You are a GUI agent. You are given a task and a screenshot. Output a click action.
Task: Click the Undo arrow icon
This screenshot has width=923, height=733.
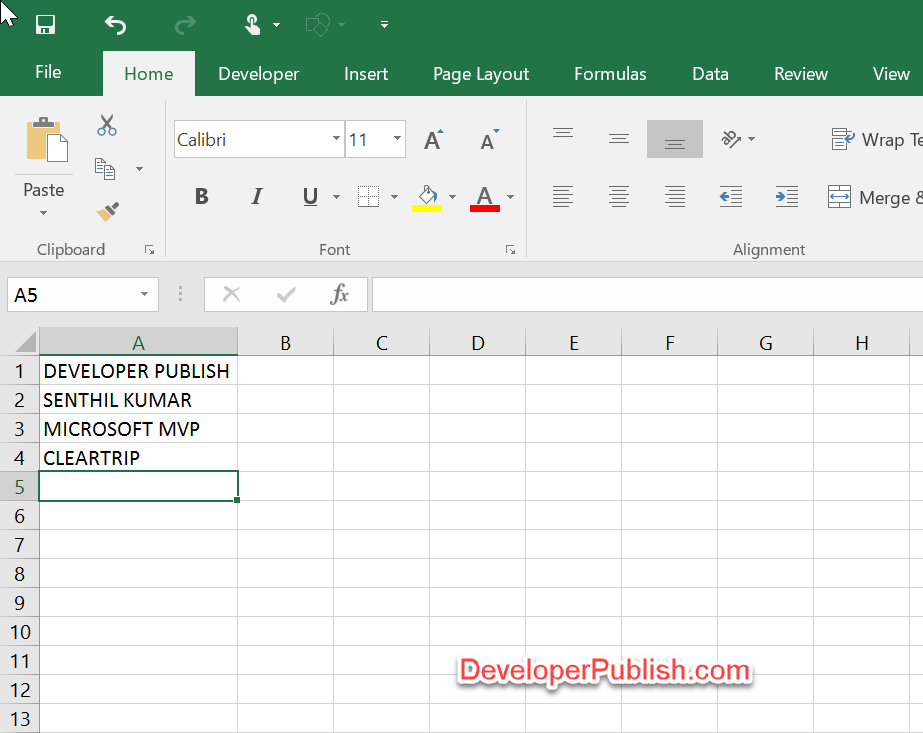(115, 25)
